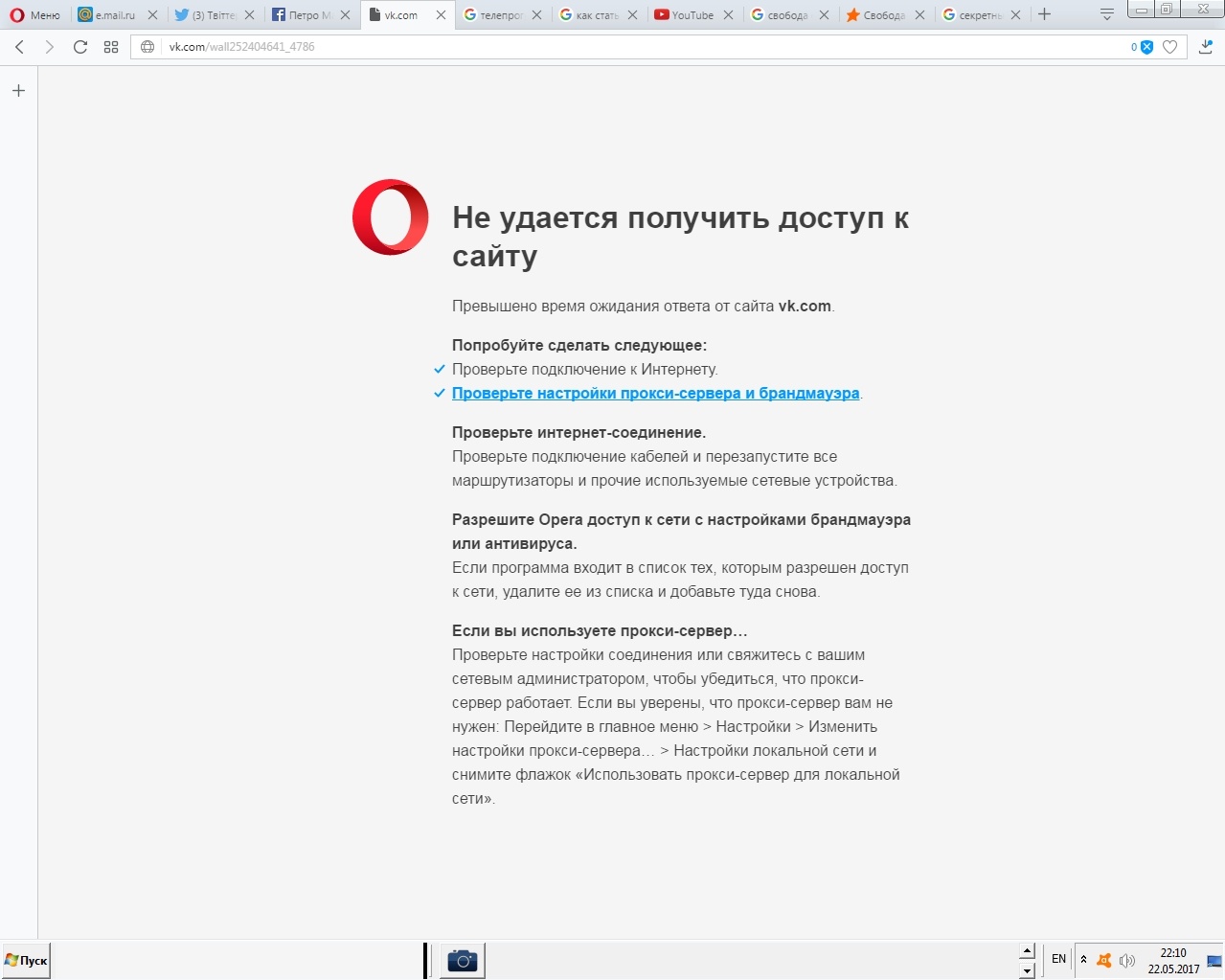Open the camera app in taskbar
This screenshot has height=980, width=1225.
click(x=463, y=961)
